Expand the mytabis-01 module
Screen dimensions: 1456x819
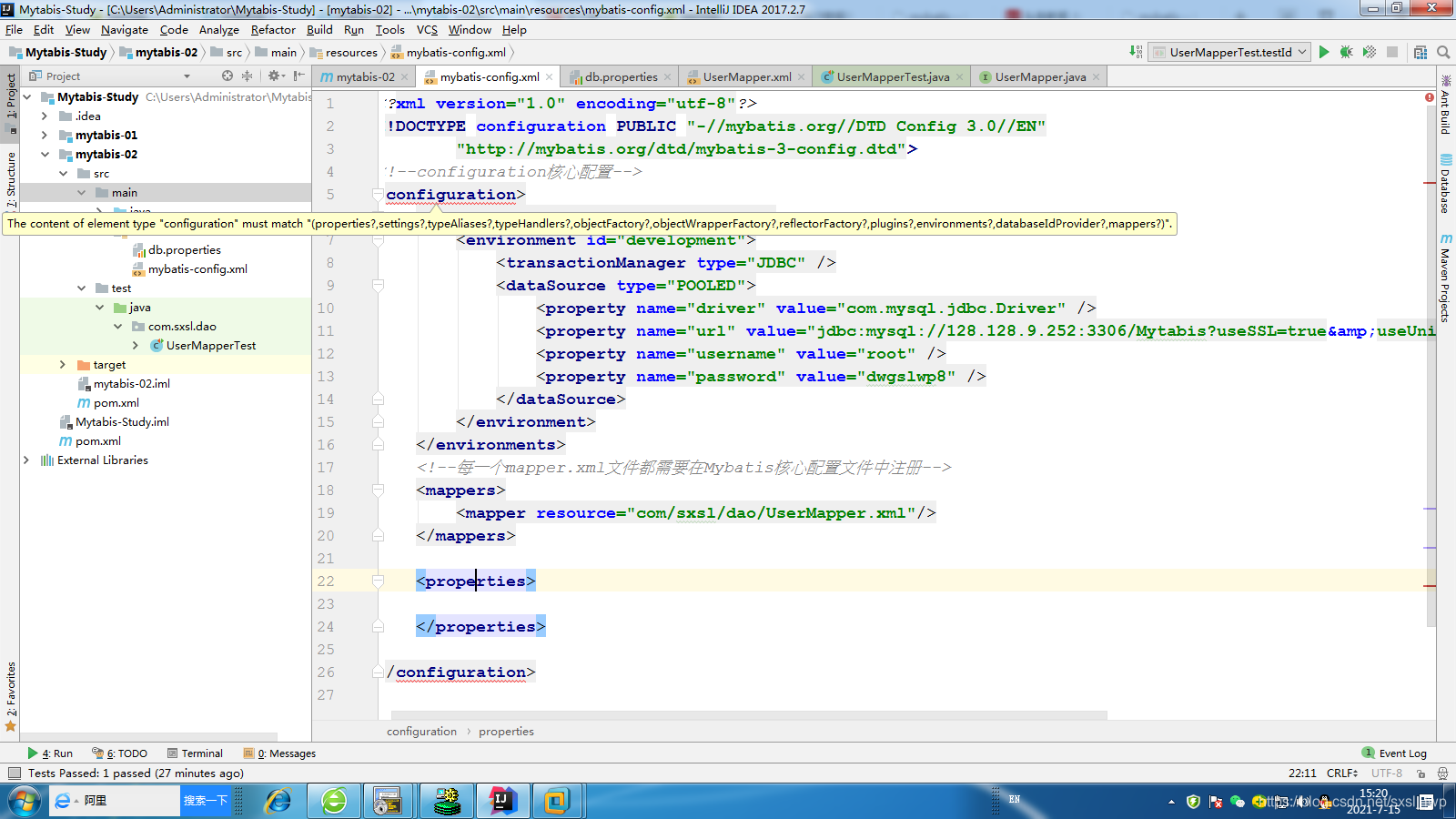45,135
